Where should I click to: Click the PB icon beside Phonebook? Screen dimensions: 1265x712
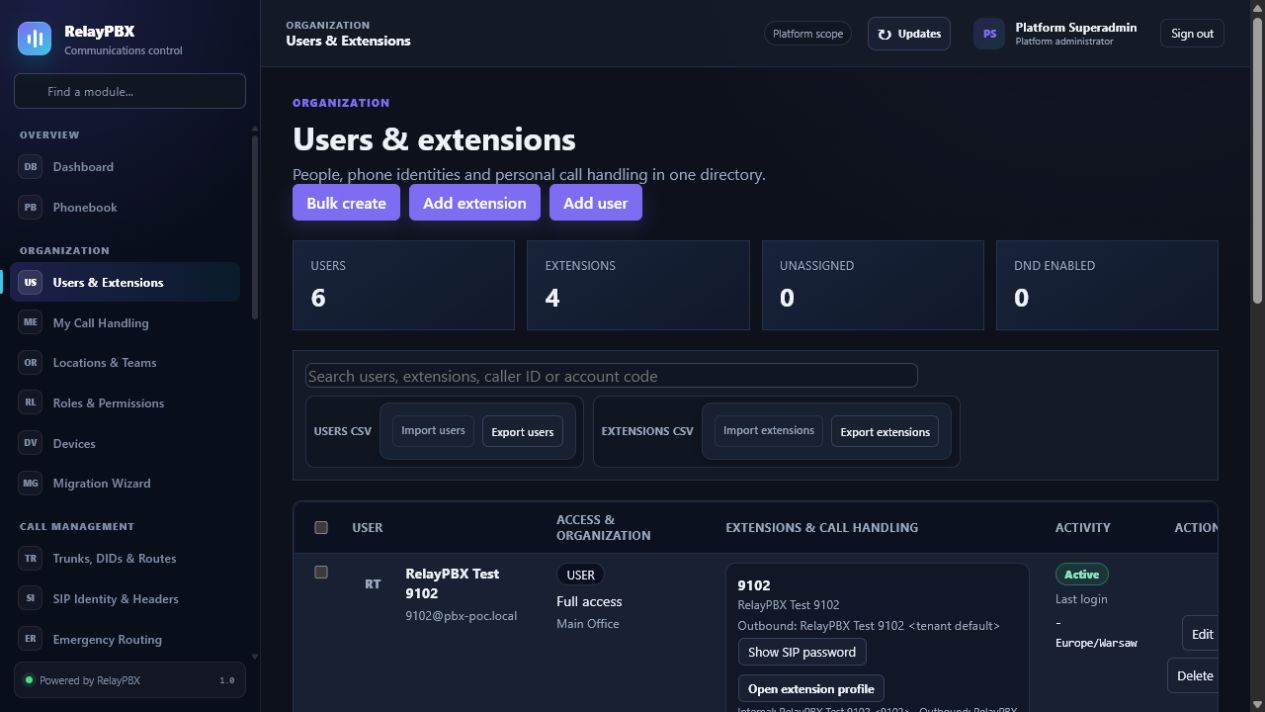(x=30, y=207)
